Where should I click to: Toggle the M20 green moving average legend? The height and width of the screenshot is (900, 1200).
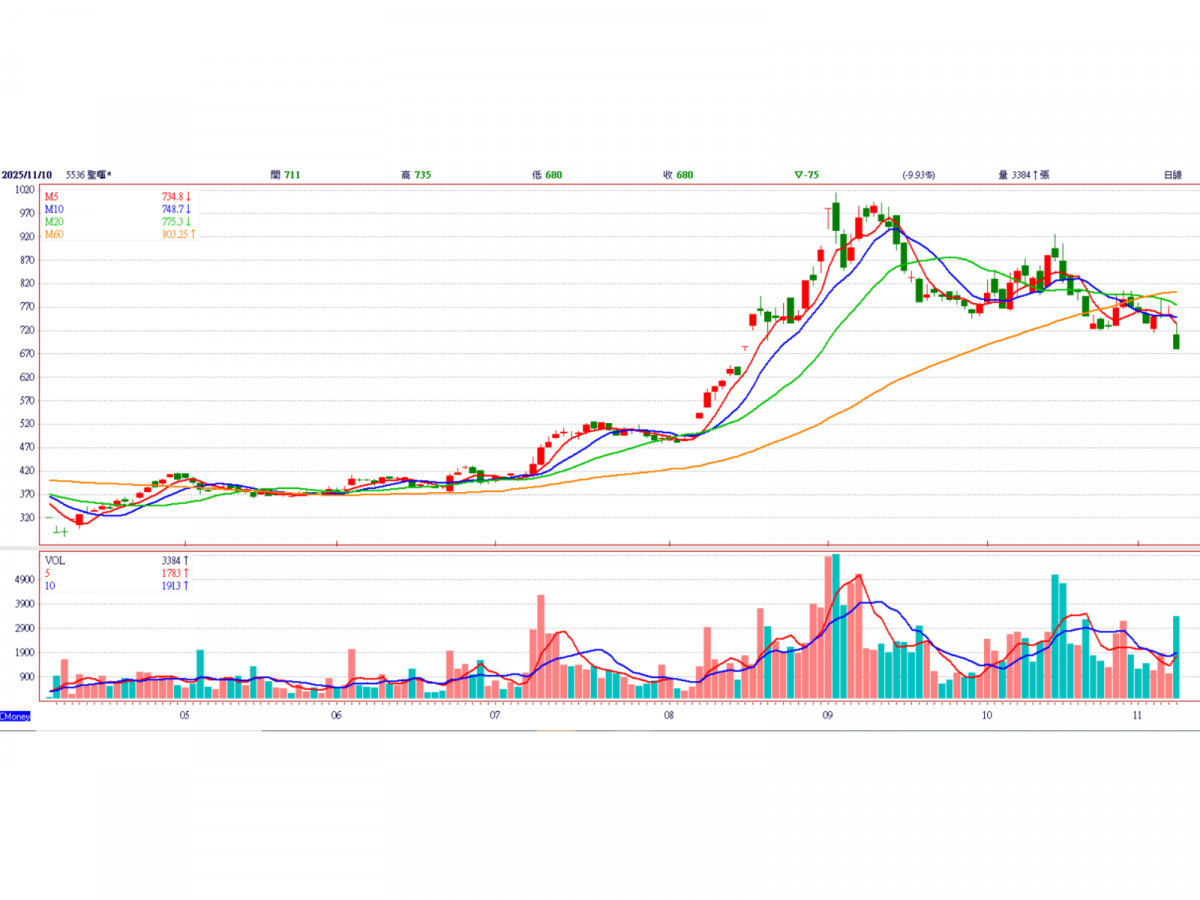click(x=54, y=222)
